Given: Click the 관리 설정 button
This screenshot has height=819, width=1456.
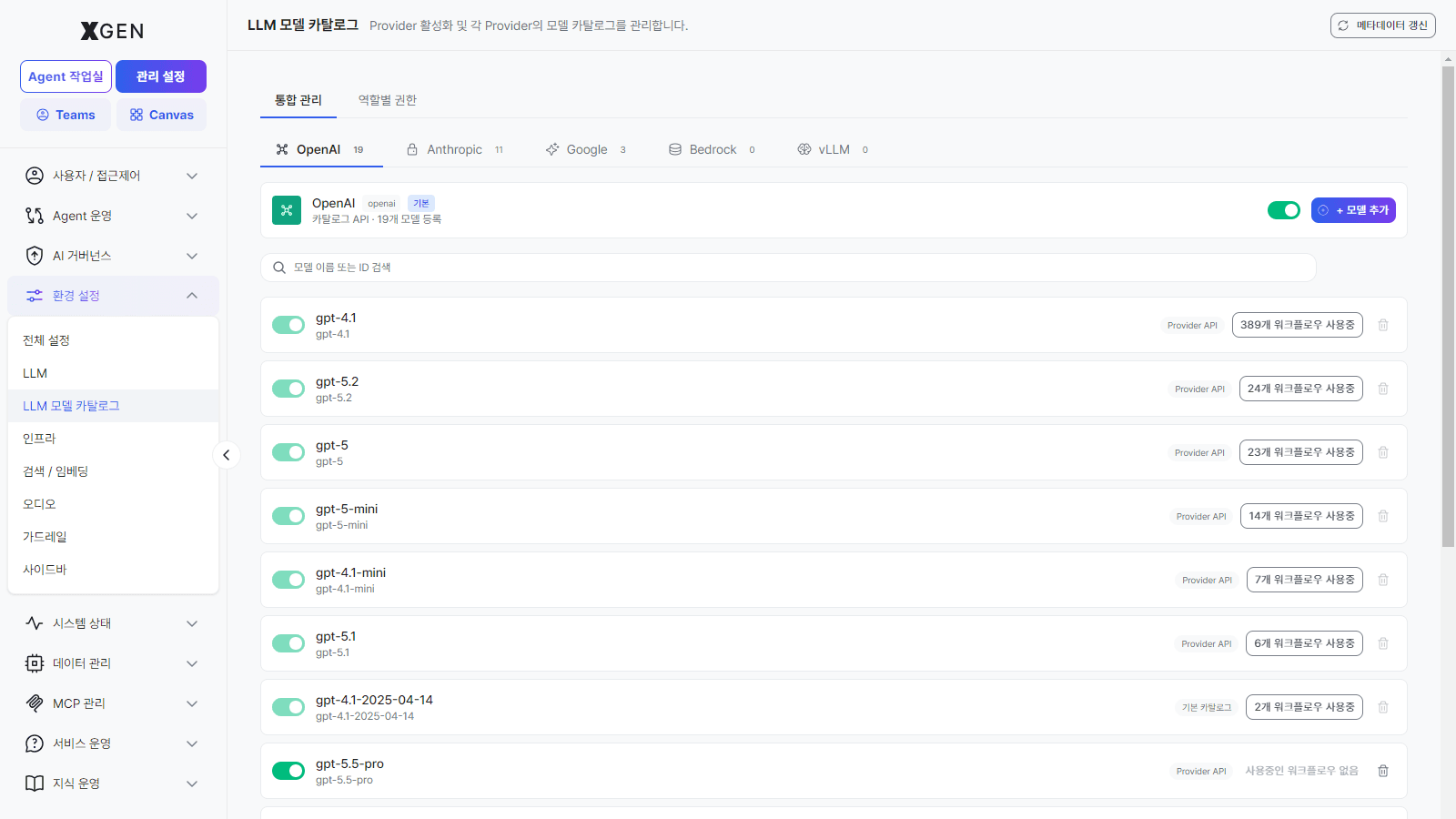Looking at the screenshot, I should pyautogui.click(x=161, y=76).
